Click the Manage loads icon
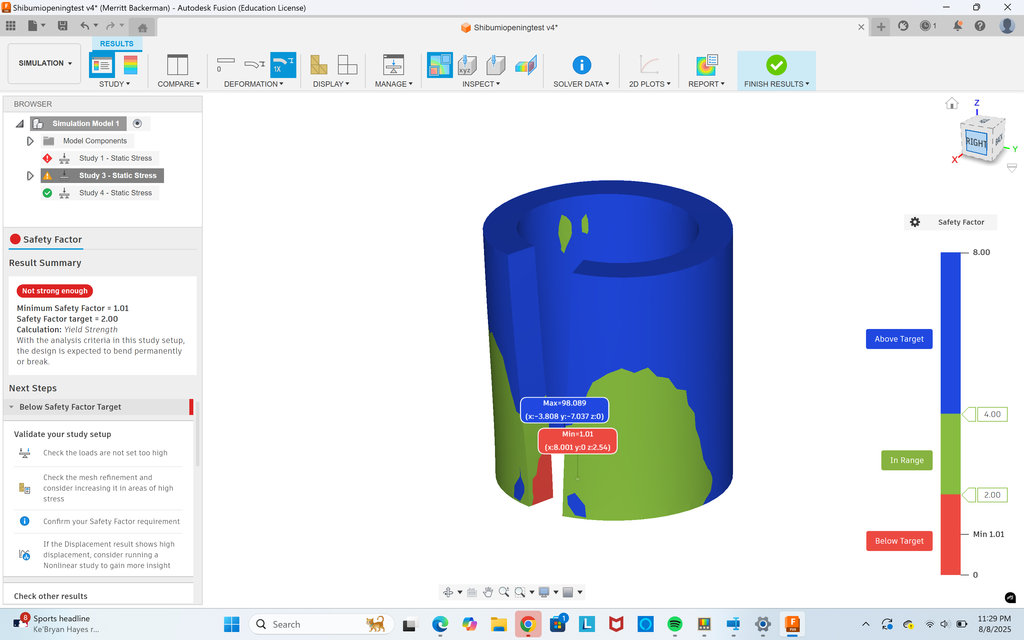The height and width of the screenshot is (640, 1024). 393,65
